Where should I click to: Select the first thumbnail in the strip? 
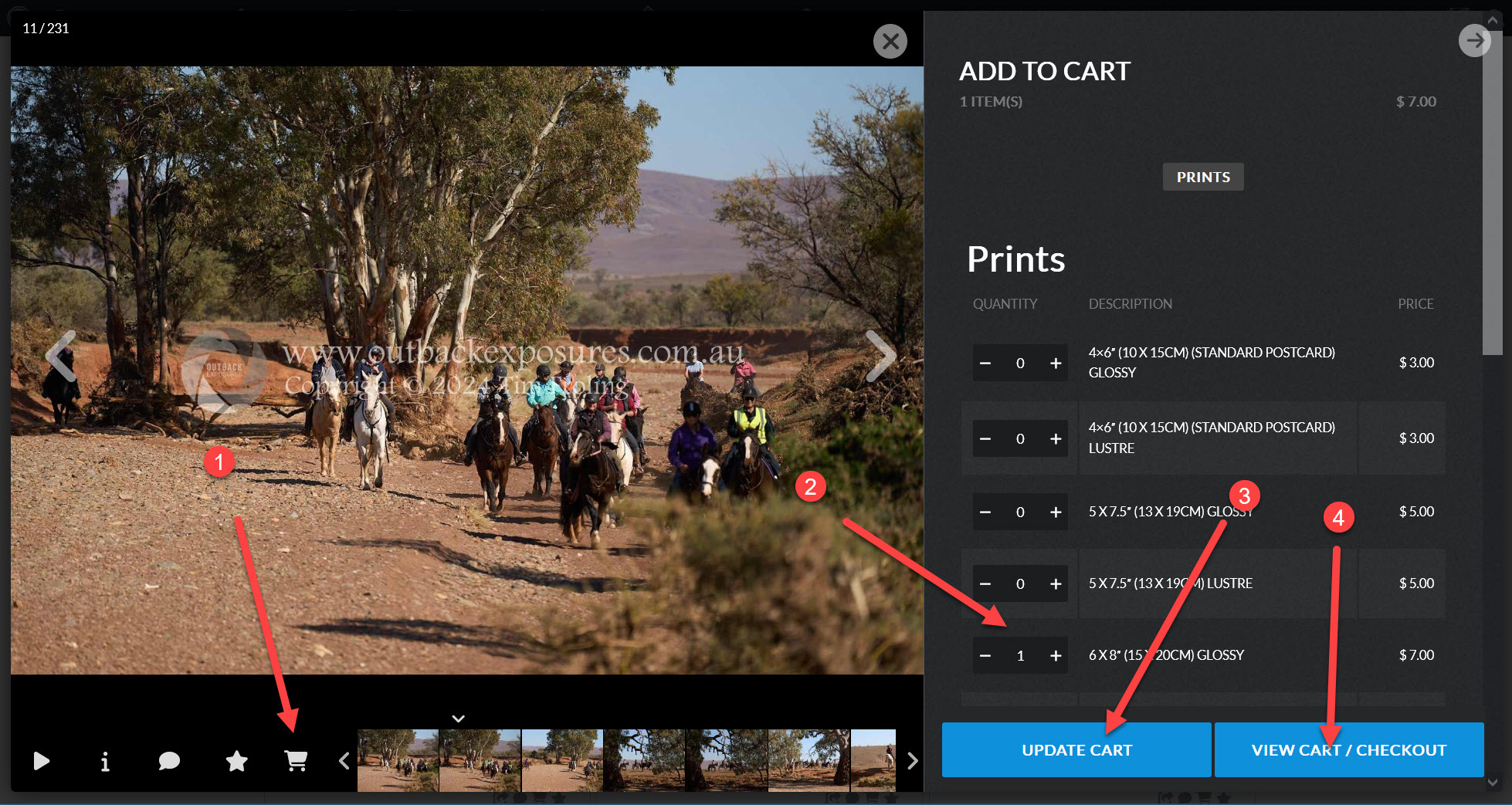click(398, 760)
